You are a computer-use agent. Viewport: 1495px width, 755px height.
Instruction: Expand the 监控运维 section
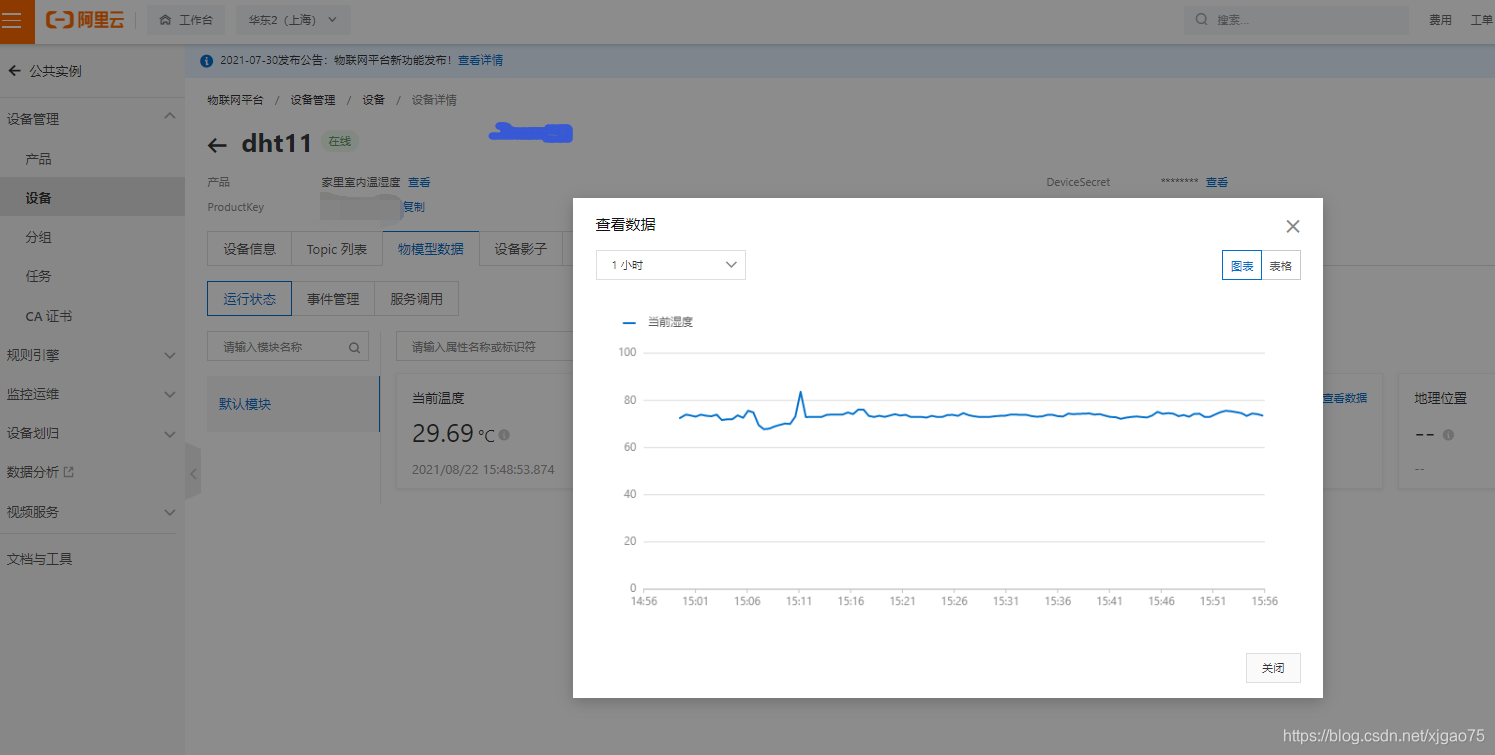pyautogui.click(x=170, y=394)
